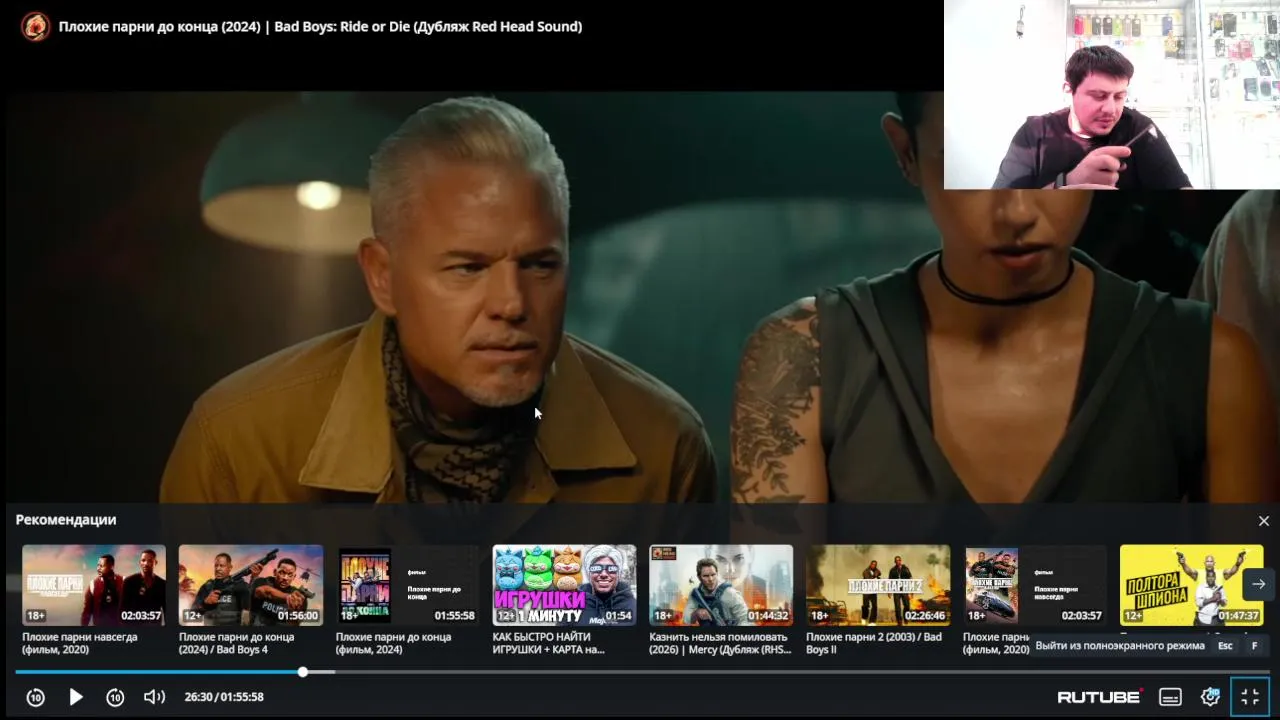This screenshot has width=1280, height=720.
Task: Close the Рекомендации panel
Action: [1263, 521]
